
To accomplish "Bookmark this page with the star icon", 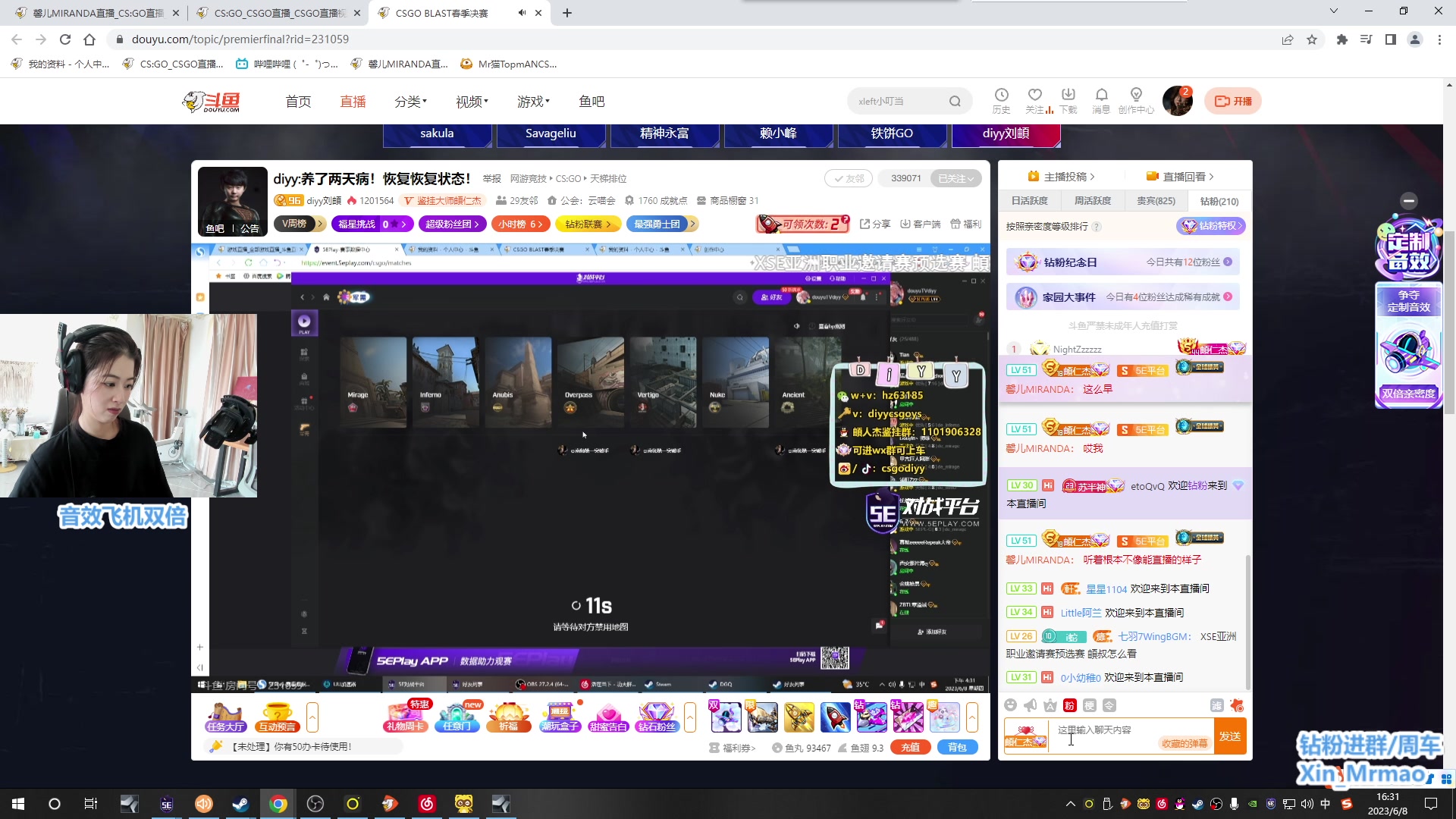I will [x=1312, y=39].
